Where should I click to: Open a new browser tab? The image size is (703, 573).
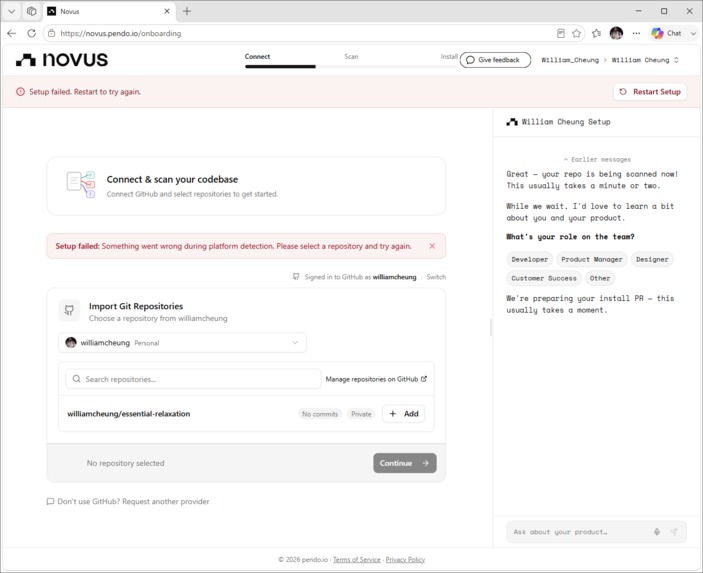(x=187, y=11)
